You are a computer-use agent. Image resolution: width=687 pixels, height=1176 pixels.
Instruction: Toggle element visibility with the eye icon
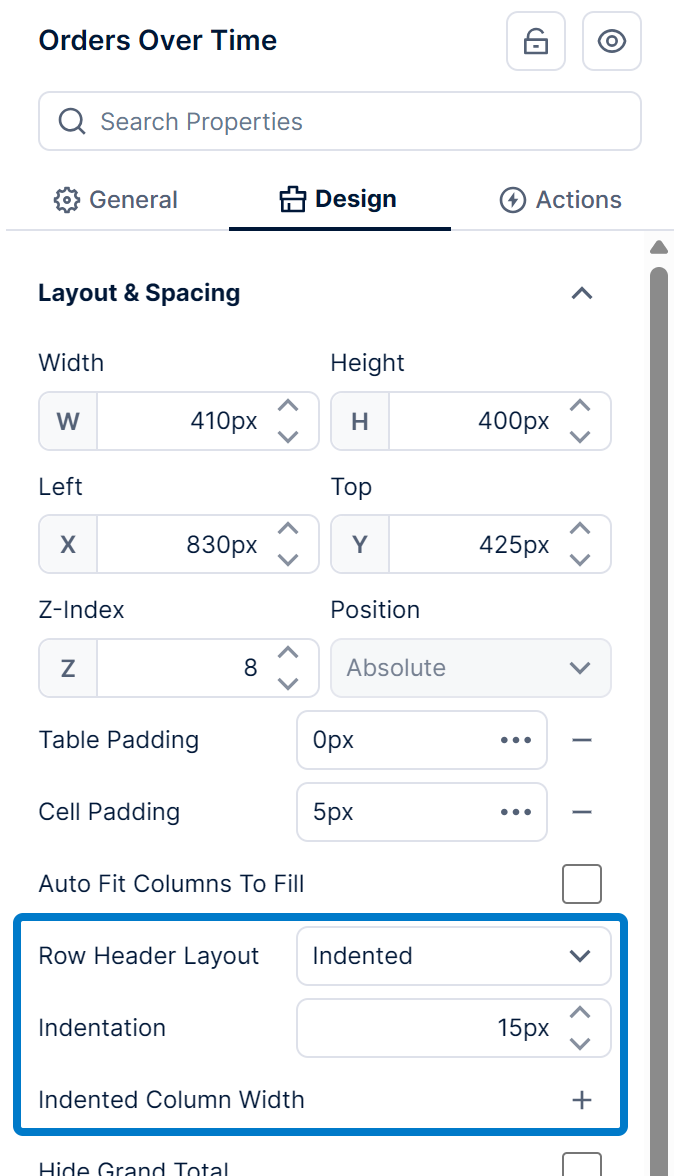point(612,41)
